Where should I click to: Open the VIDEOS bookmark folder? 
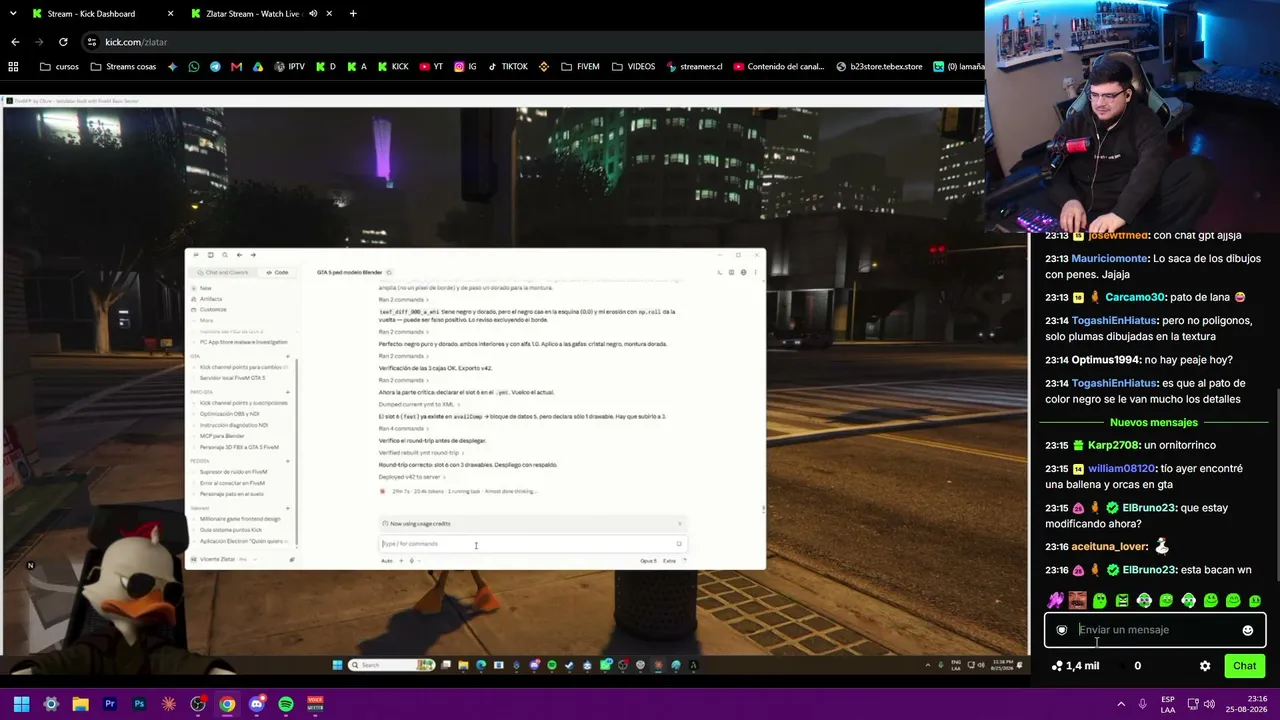pos(634,67)
